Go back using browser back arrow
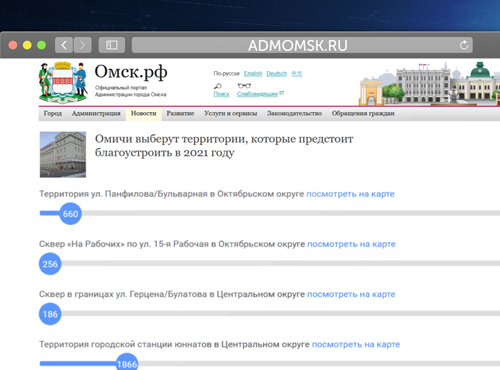The image size is (500, 370). [64, 45]
